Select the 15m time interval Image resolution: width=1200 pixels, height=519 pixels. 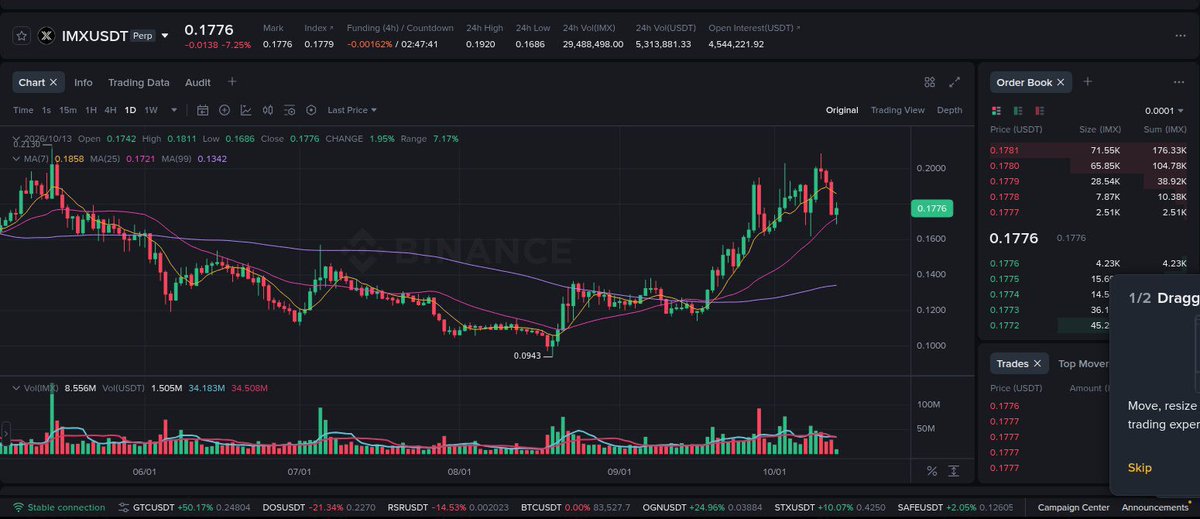pyautogui.click(x=67, y=110)
